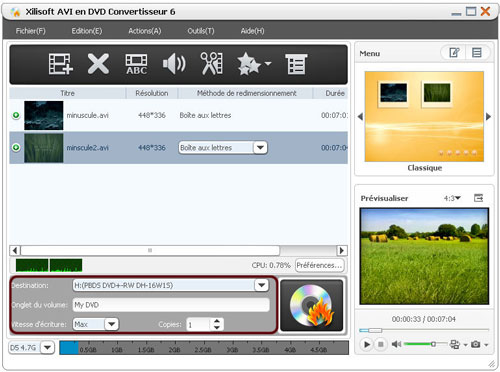Open the Boîte aux lettres resize dropdown
Viewport: 500px width, 372px height.
point(260,147)
